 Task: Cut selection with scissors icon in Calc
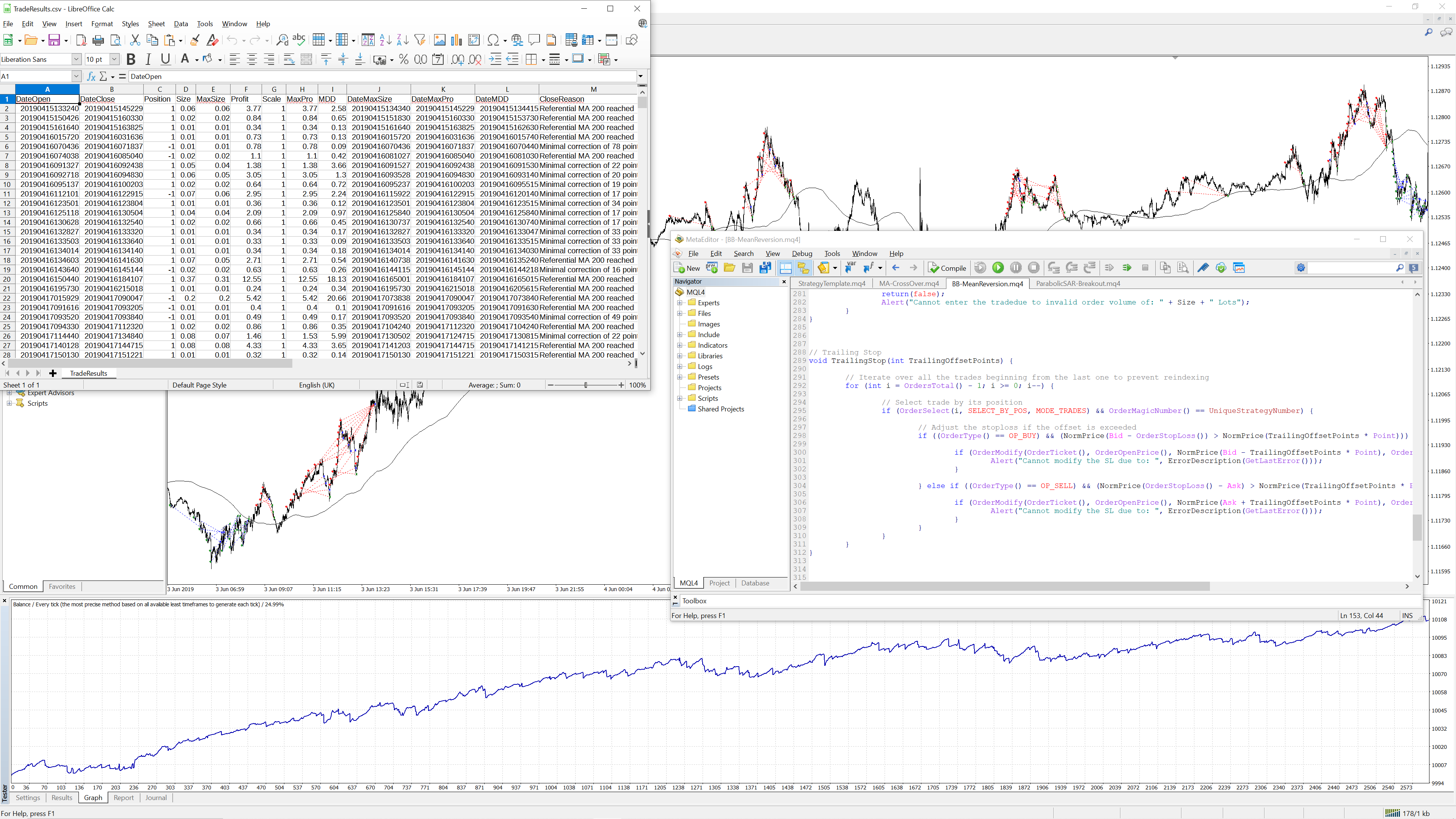coord(135,40)
